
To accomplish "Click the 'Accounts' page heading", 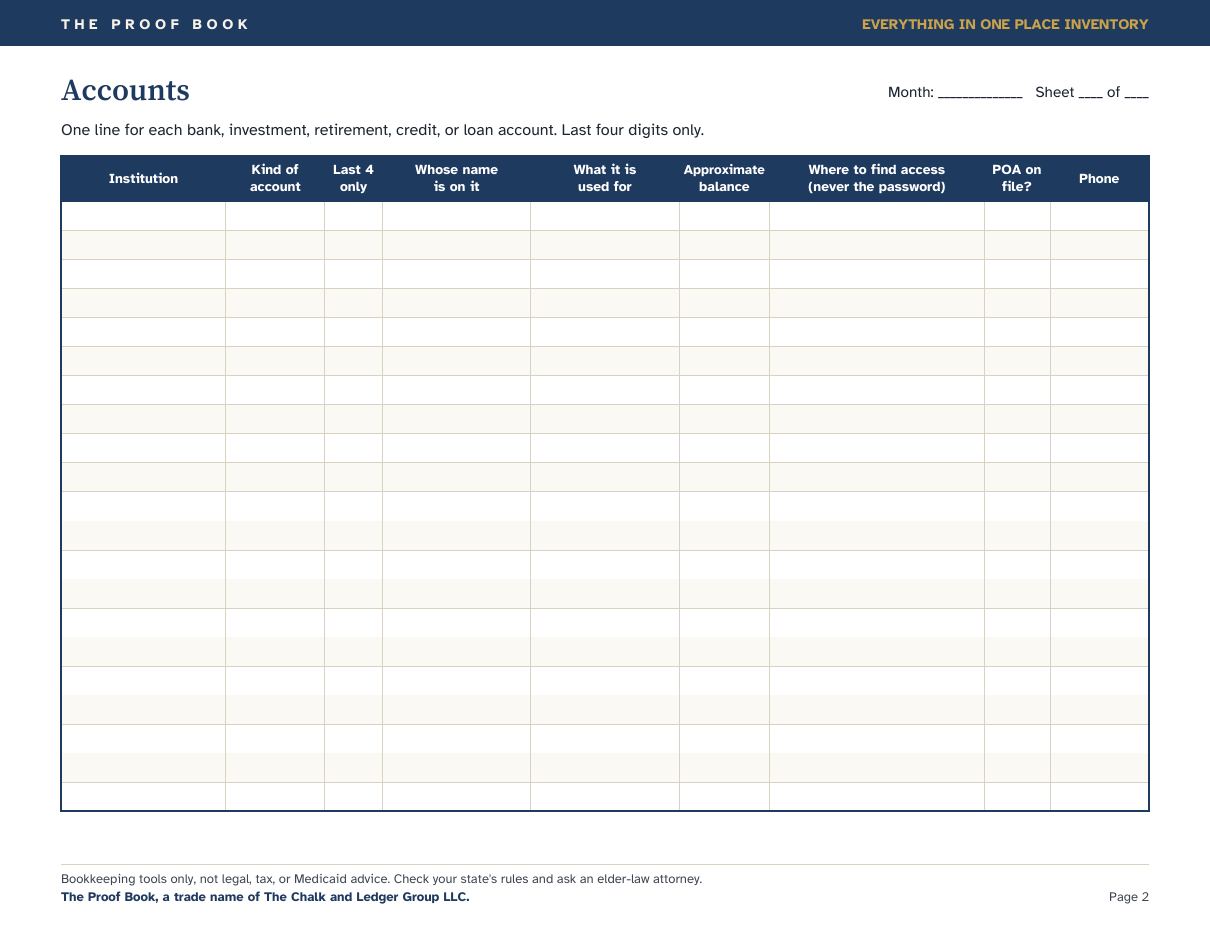I will (125, 90).
